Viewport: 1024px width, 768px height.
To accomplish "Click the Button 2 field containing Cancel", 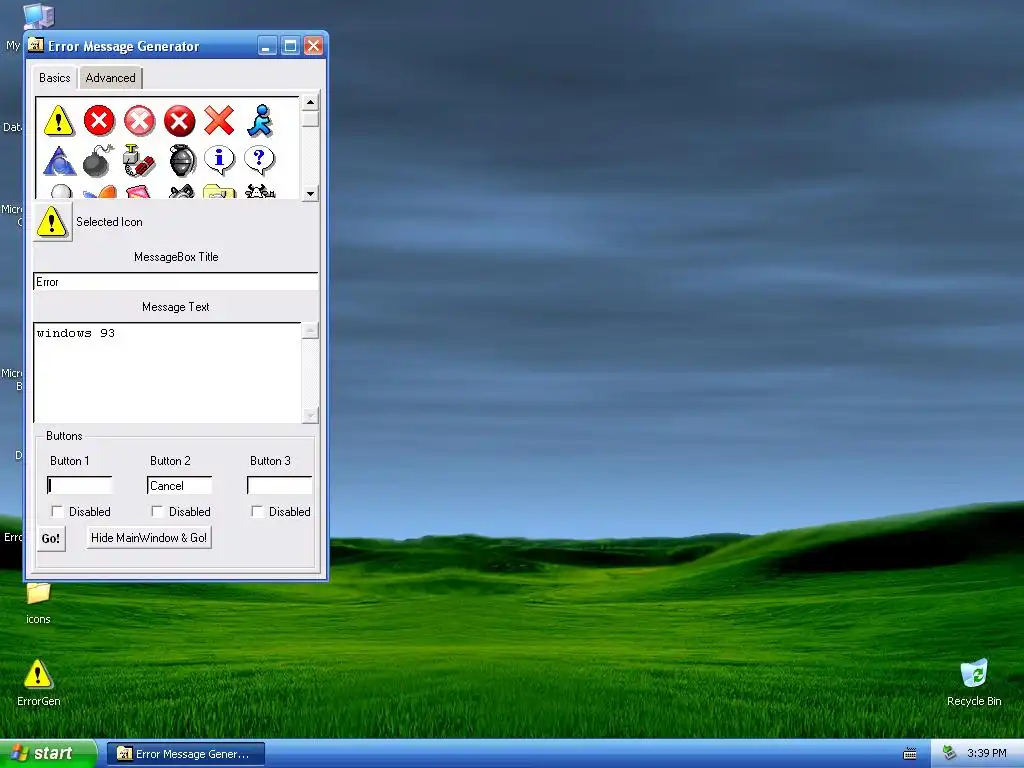I will point(180,485).
